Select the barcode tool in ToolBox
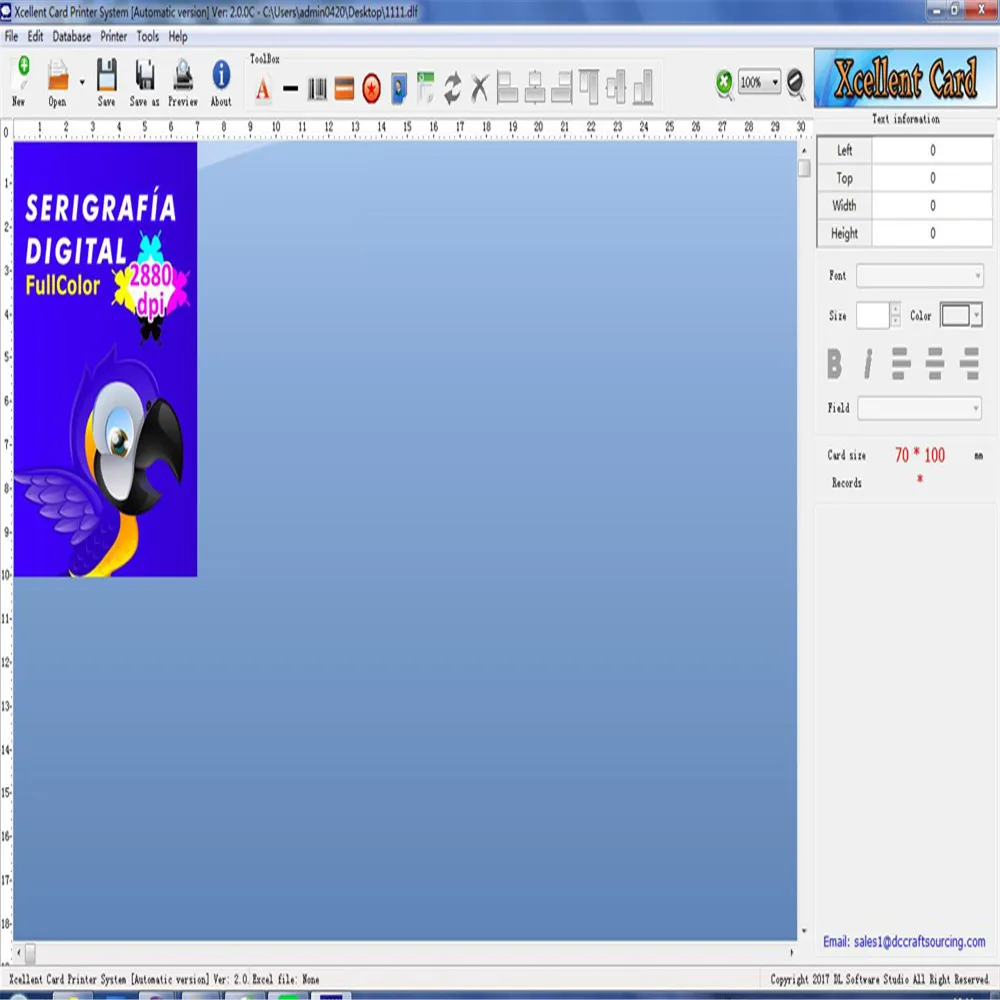This screenshot has width=1000, height=1000. click(x=317, y=89)
